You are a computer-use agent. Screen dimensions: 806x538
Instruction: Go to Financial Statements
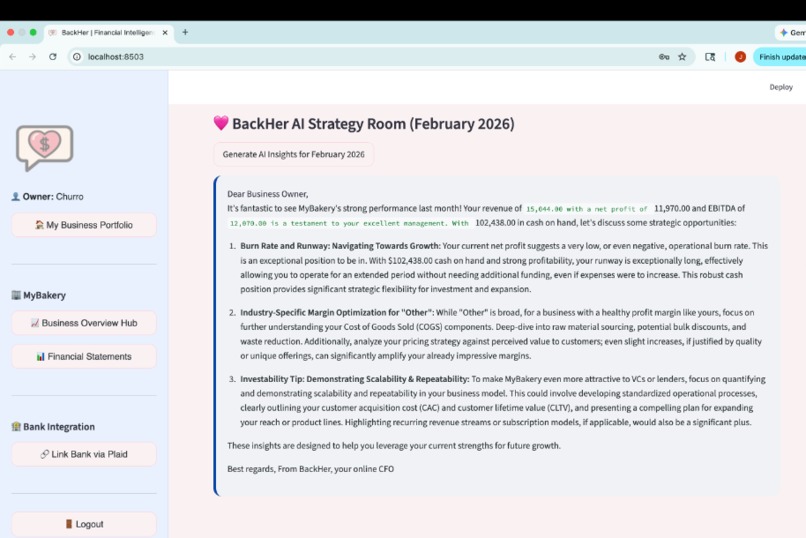click(x=84, y=357)
